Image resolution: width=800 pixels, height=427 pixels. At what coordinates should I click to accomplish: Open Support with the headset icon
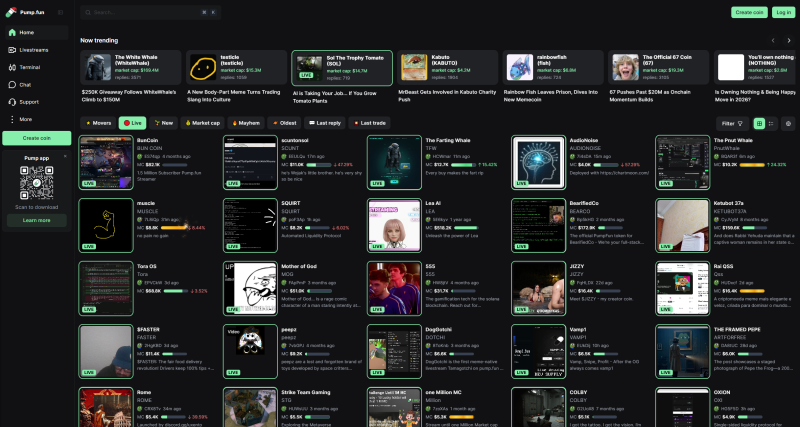(x=28, y=101)
